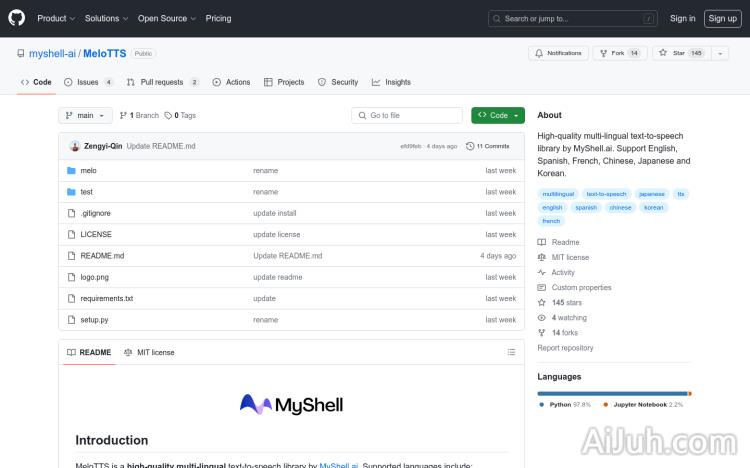Screen dimensions: 750x468
Task: Click the Sign up button
Action: pyautogui.click(x=721, y=18)
